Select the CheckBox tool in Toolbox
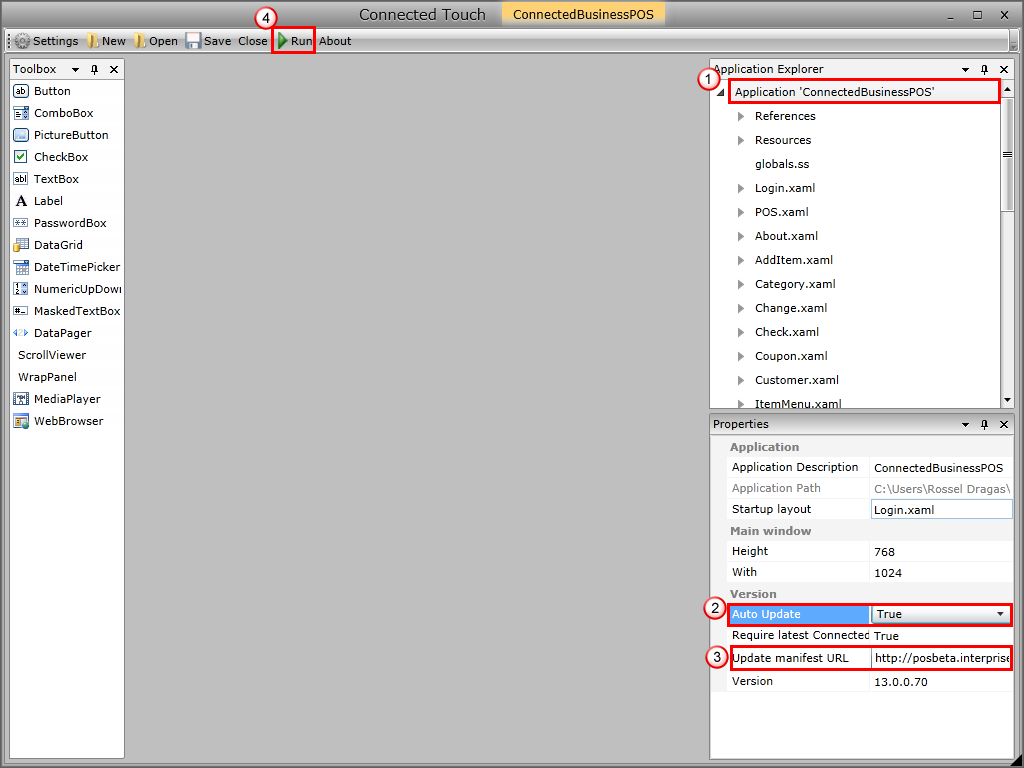 (x=61, y=157)
